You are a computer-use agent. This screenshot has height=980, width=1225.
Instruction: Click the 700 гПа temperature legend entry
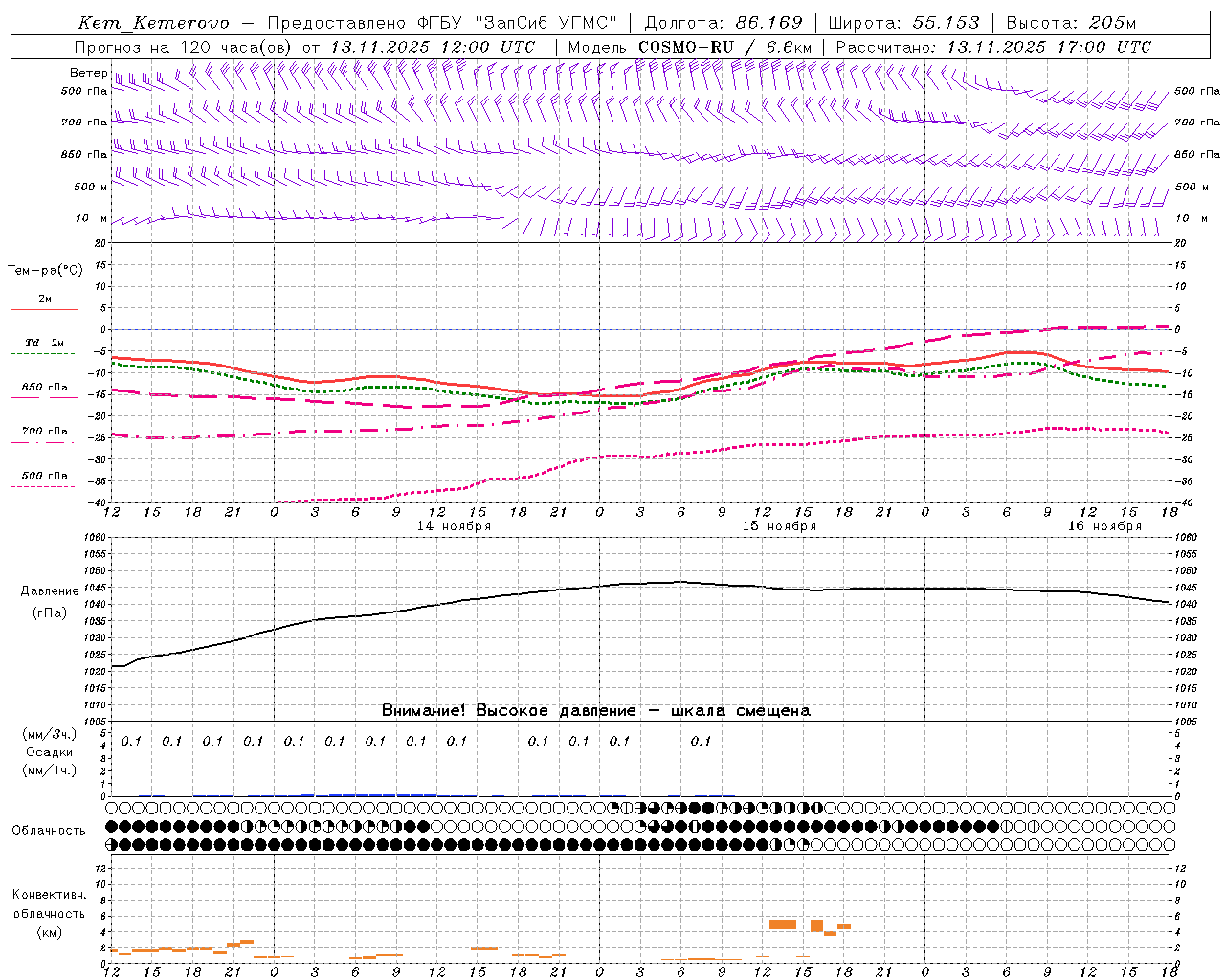click(44, 432)
